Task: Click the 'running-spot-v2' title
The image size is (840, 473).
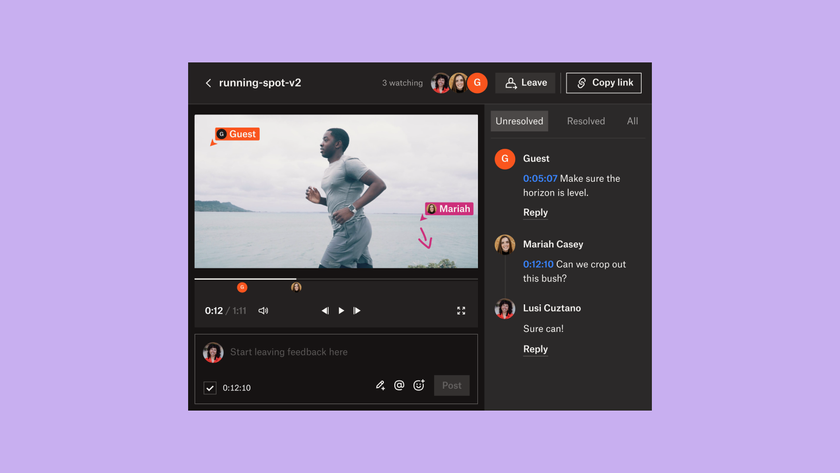Action: 260,83
